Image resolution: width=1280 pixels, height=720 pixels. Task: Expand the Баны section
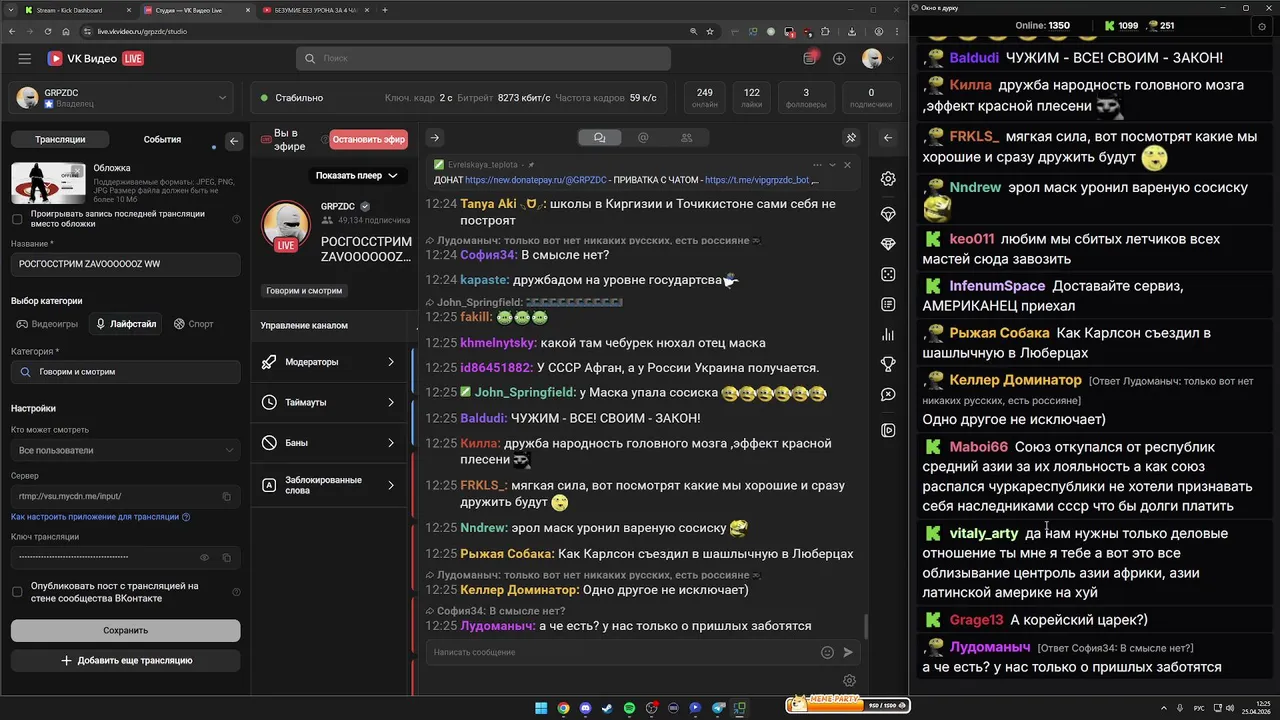tap(330, 443)
